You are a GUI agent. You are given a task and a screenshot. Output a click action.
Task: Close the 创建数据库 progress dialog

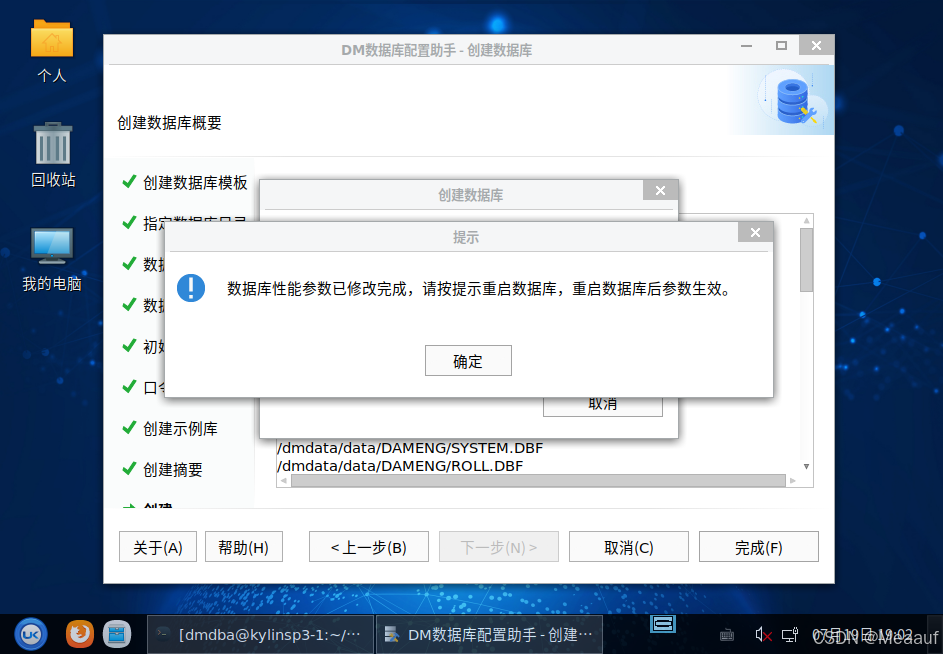click(x=660, y=190)
